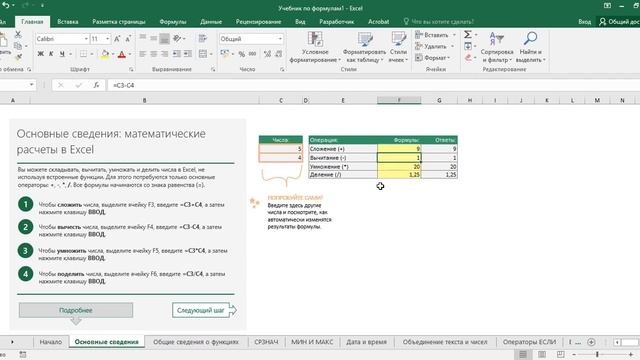Open the font size 11 dropdown
Image resolution: width=640 pixels, height=360 pixels.
[x=107, y=39]
